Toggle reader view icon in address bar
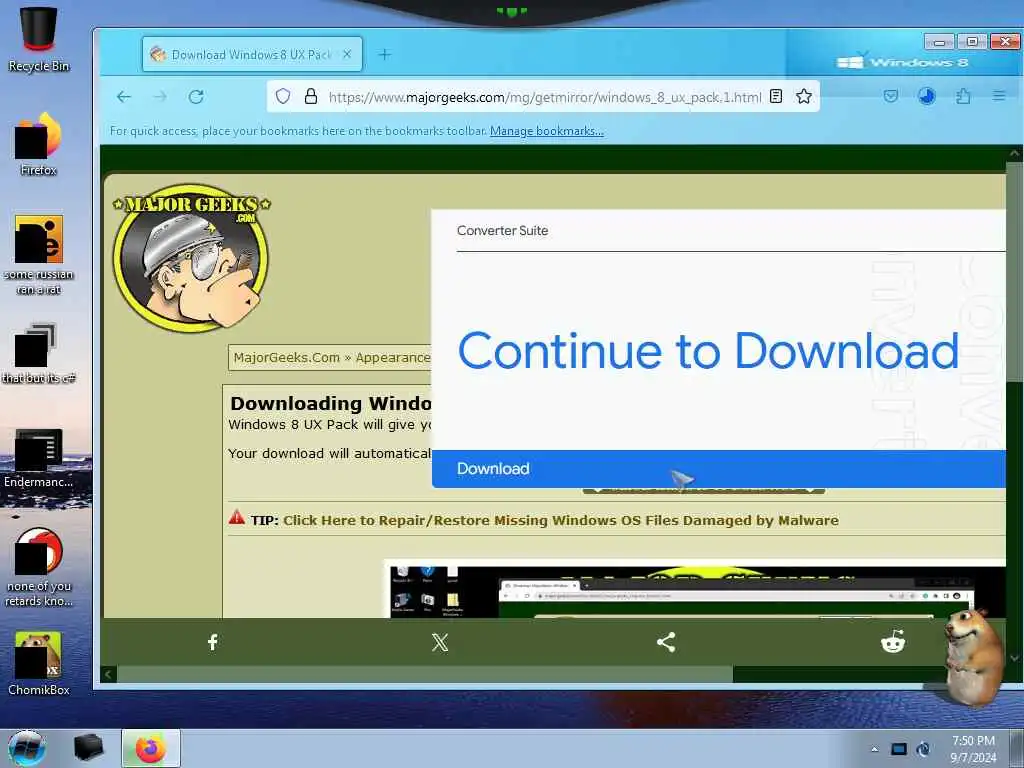Viewport: 1024px width, 768px height. (x=776, y=97)
